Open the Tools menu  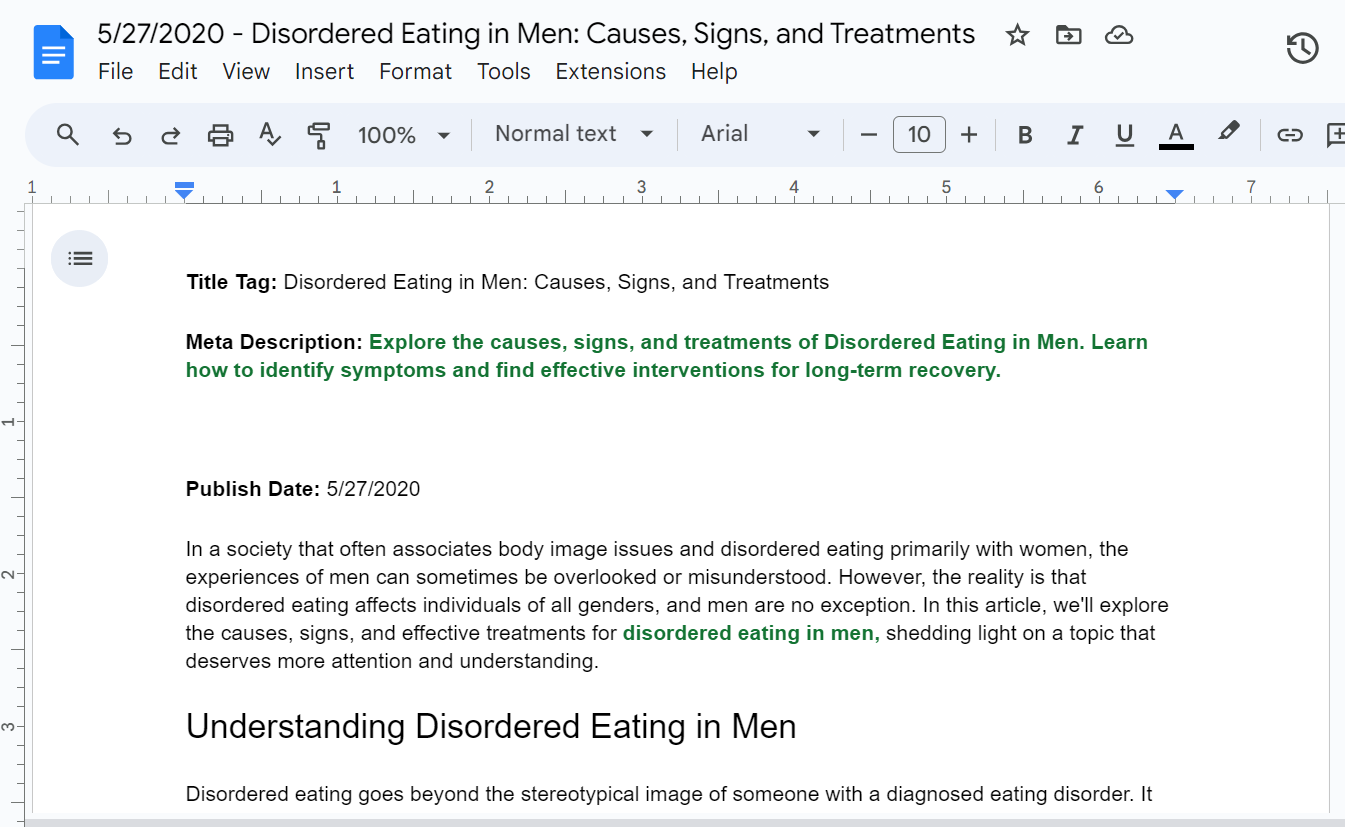504,72
